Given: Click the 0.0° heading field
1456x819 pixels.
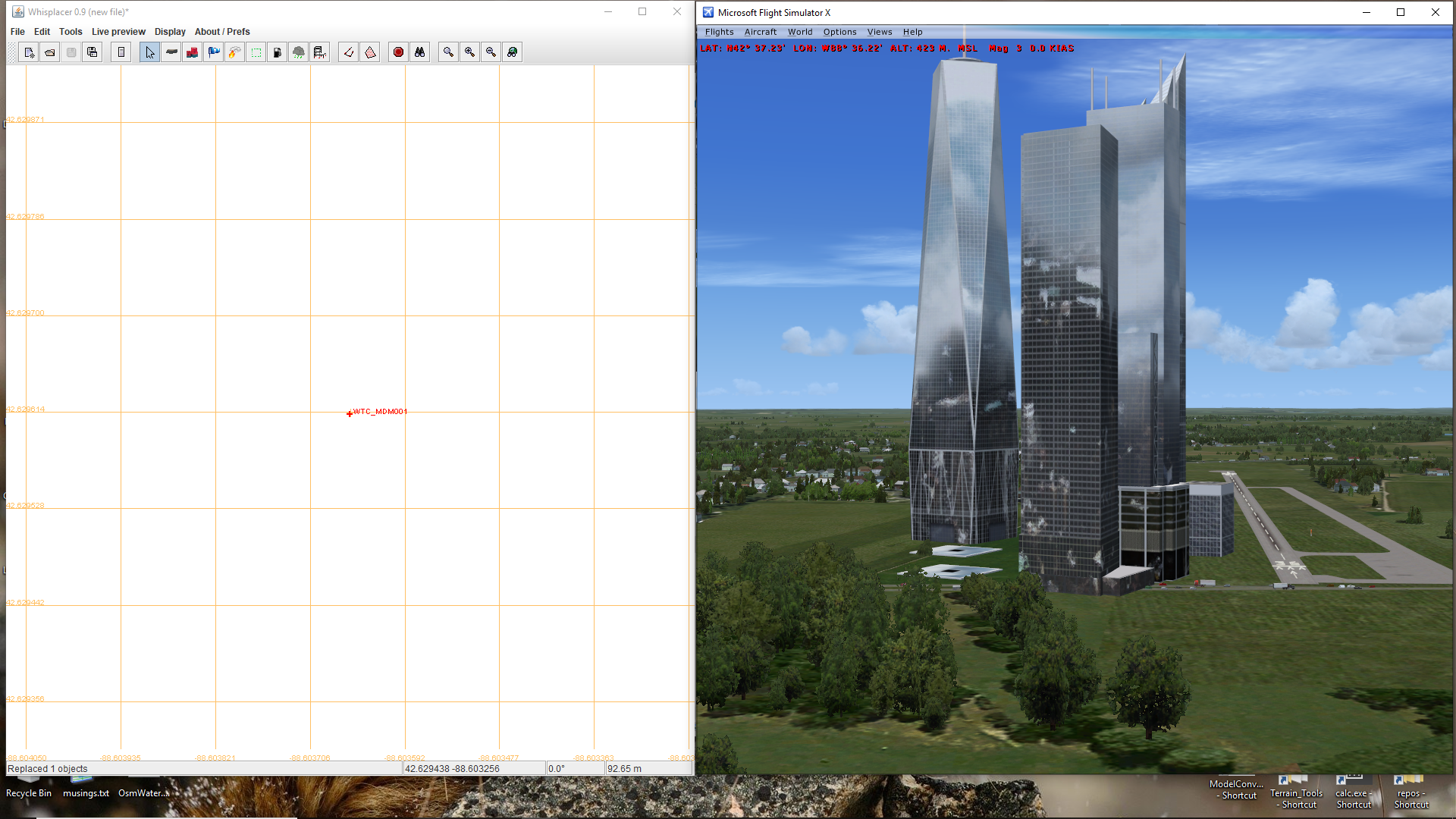Looking at the screenshot, I should 576,769.
